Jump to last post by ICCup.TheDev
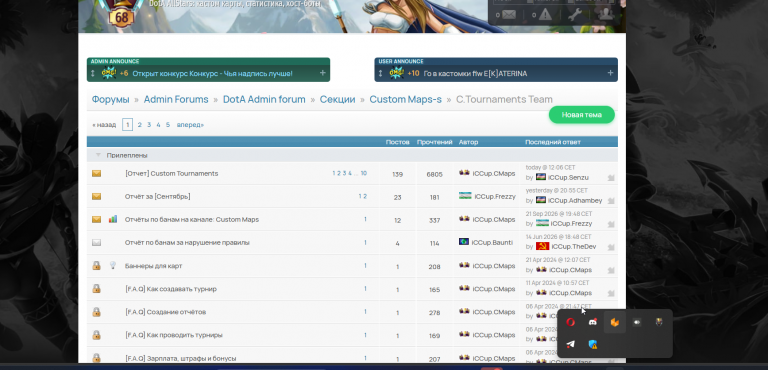Image resolution: width=768 pixels, height=370 pixels. coord(611,247)
